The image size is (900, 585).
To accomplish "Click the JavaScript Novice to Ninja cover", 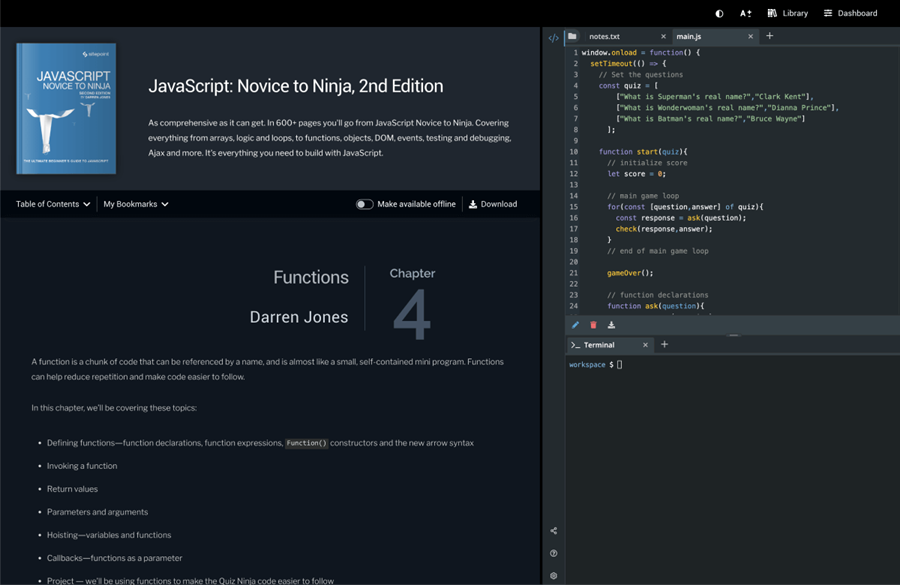I will pos(67,109).
